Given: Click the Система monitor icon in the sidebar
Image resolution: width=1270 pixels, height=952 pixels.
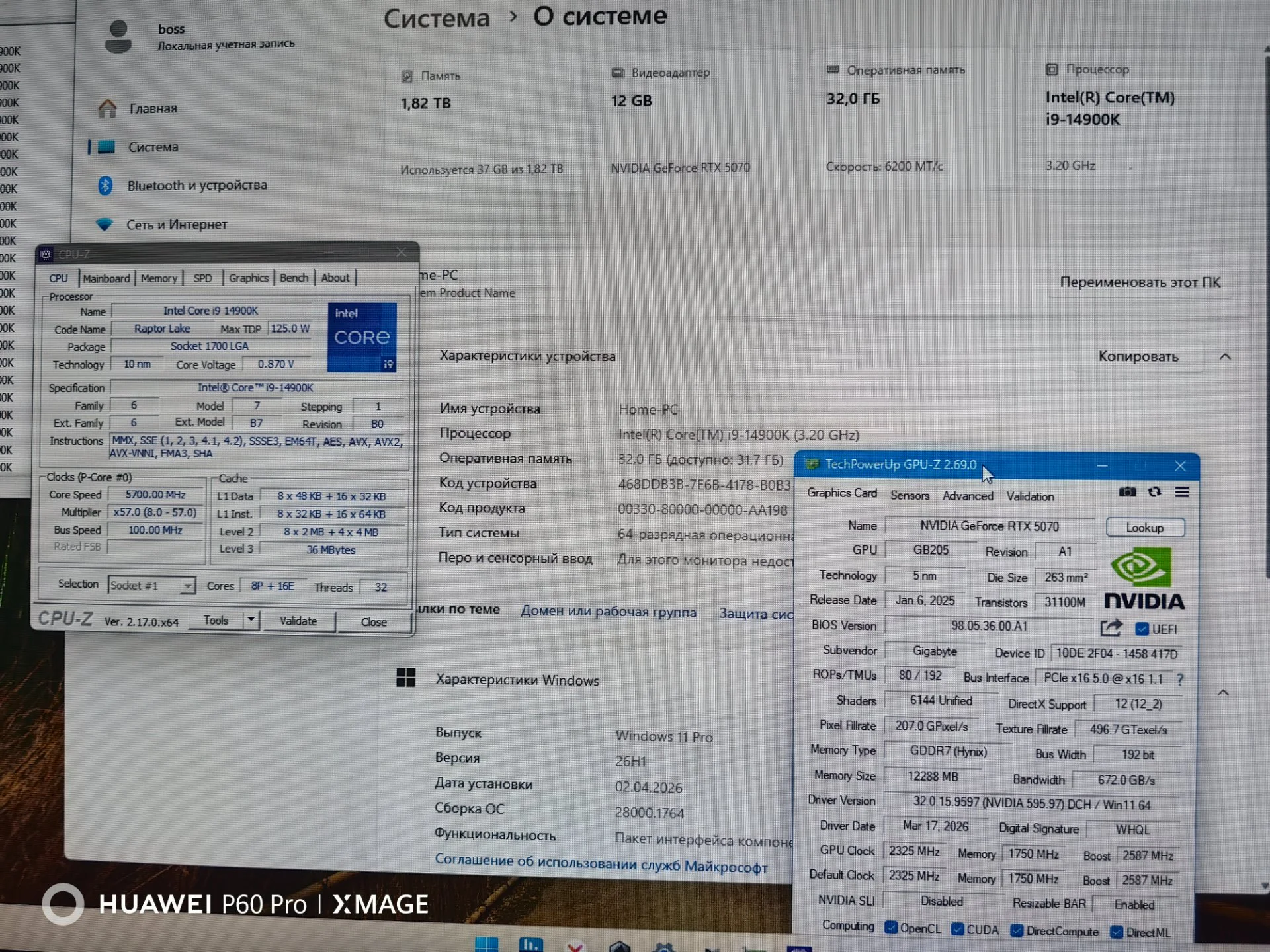Looking at the screenshot, I should [106, 147].
